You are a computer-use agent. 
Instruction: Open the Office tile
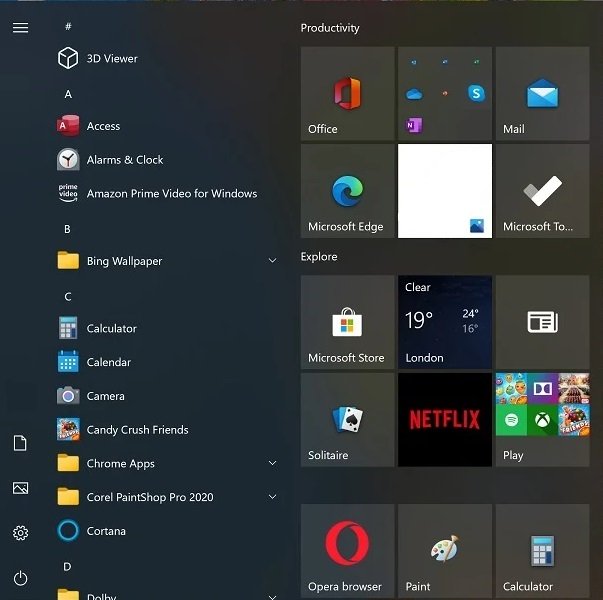click(x=348, y=93)
